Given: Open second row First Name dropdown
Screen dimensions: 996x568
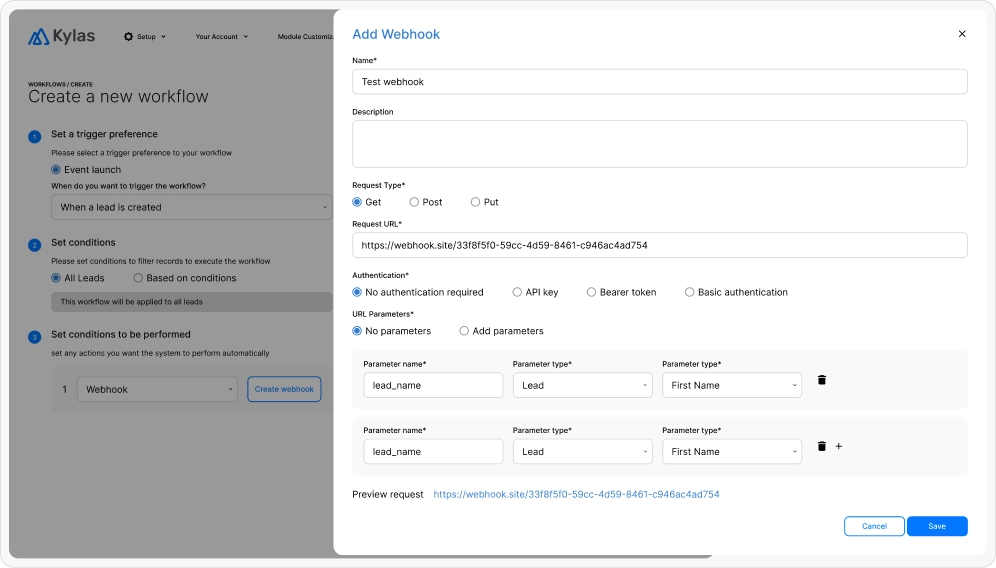Looking at the screenshot, I should tap(731, 452).
